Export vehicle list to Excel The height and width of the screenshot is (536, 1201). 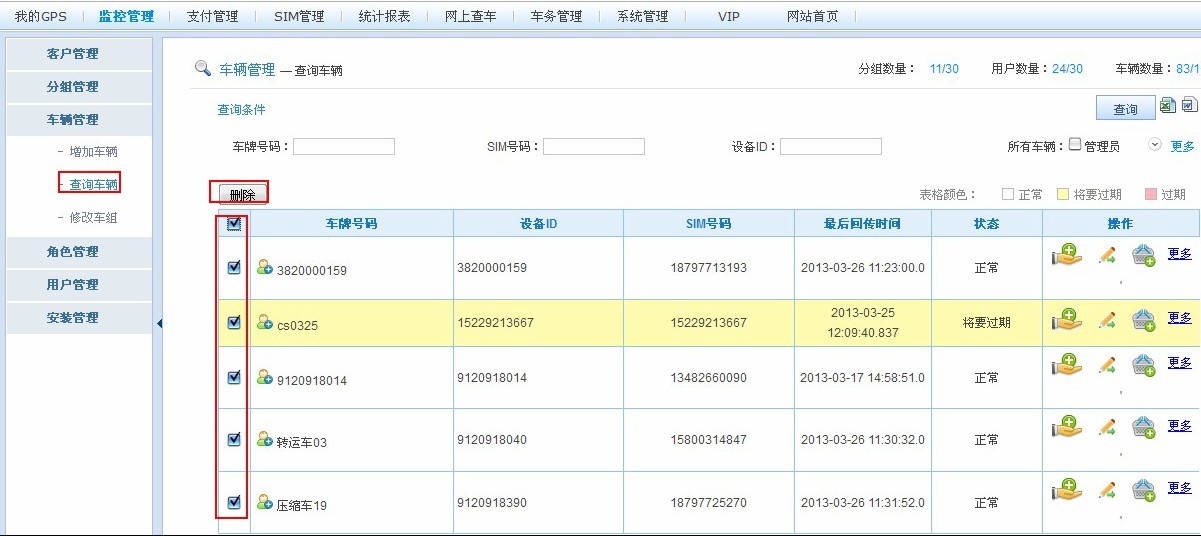click(x=1167, y=105)
